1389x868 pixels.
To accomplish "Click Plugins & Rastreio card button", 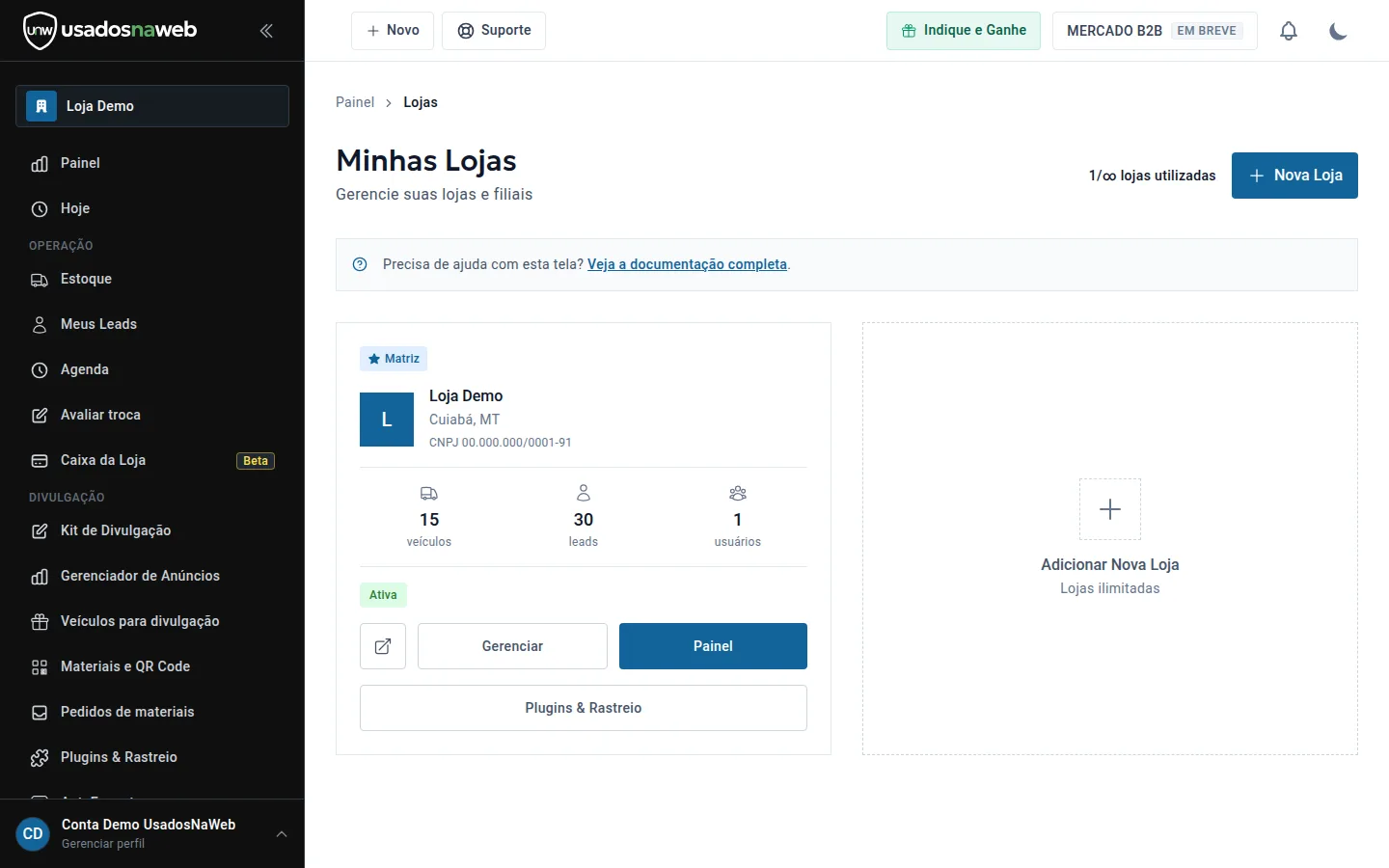I will [x=584, y=708].
